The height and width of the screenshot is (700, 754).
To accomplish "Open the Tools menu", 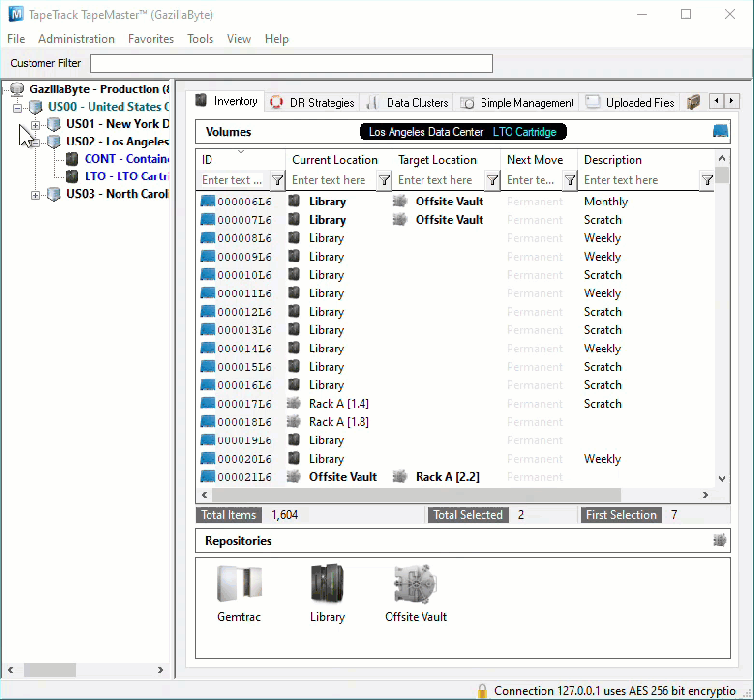I will (200, 39).
